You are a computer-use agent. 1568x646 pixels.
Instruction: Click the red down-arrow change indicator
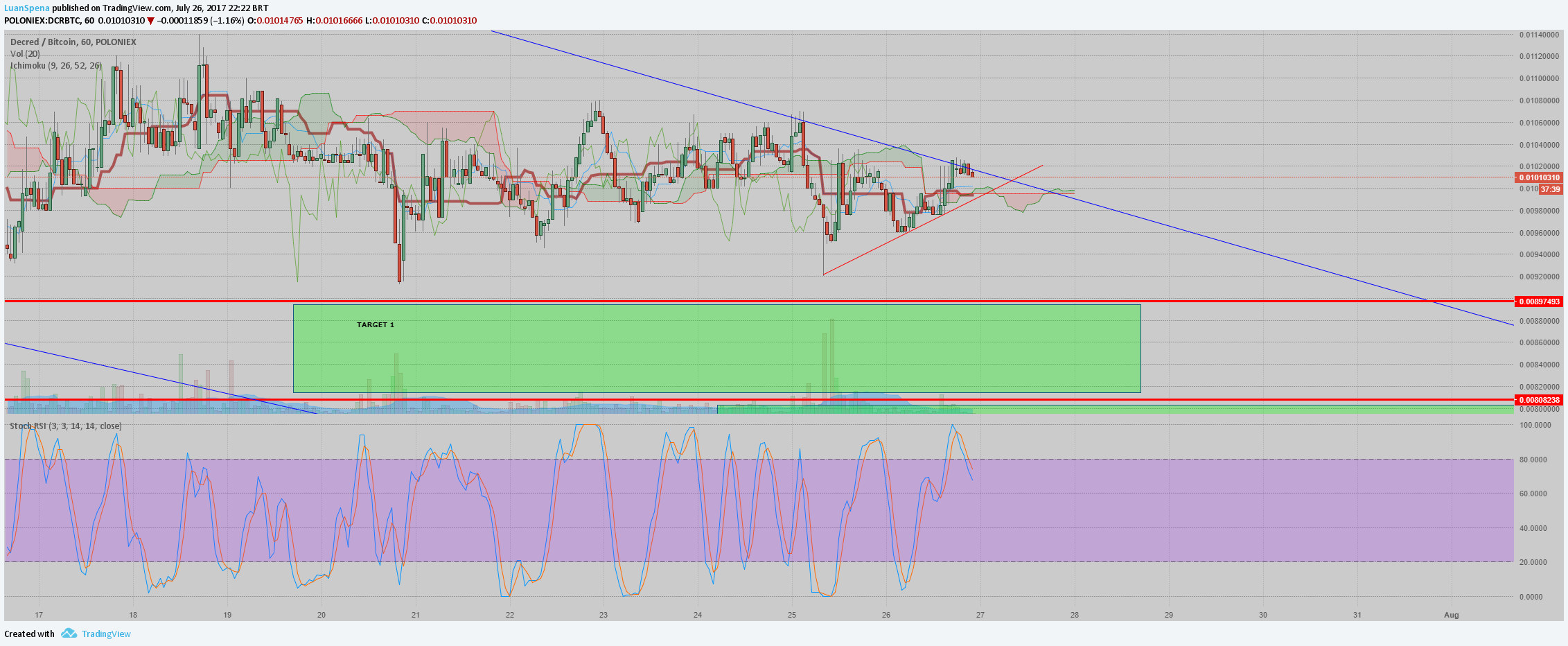(x=150, y=21)
